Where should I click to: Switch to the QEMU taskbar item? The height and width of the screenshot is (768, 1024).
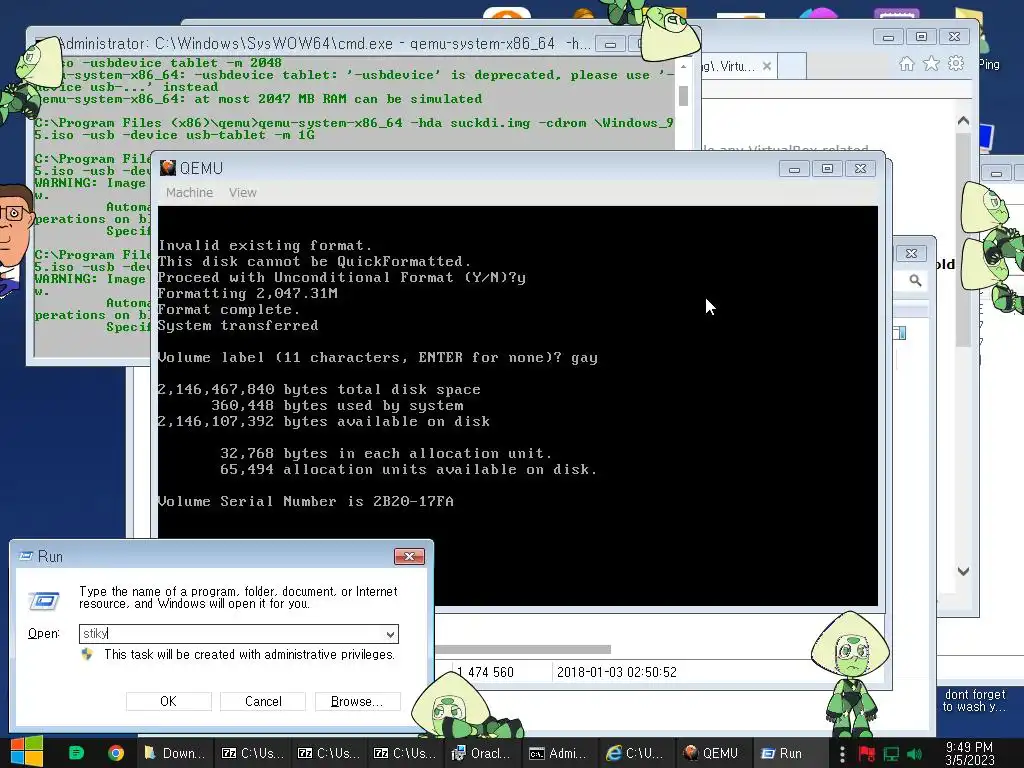point(711,753)
